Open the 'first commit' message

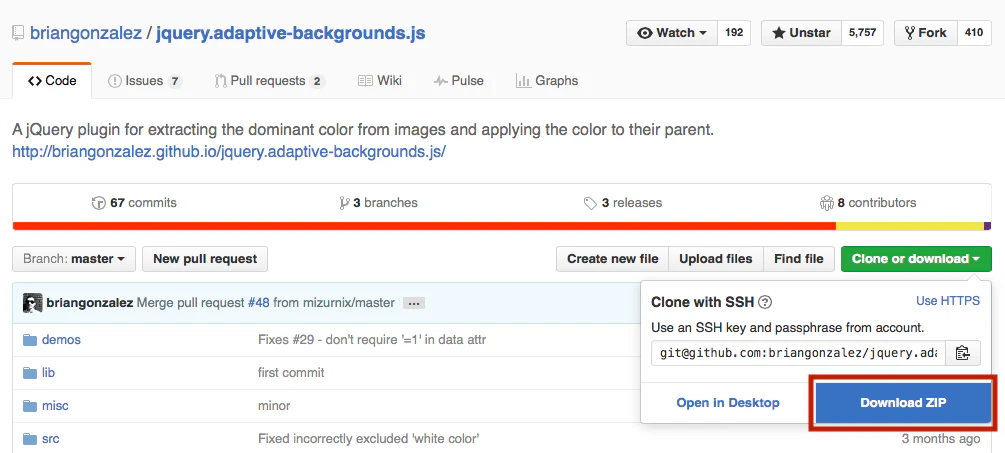pos(291,373)
